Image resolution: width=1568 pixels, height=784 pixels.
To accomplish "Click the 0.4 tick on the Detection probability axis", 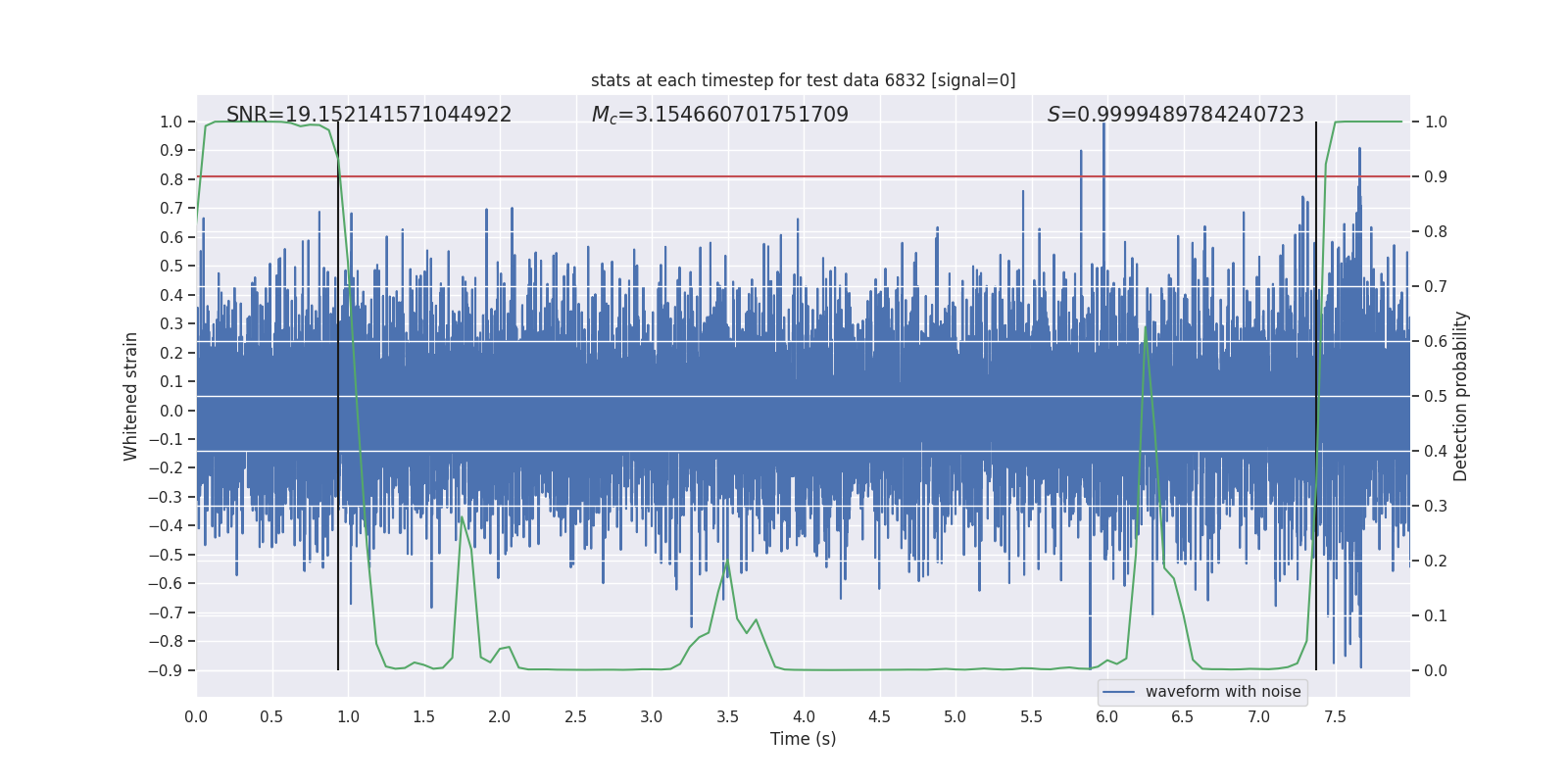I will pos(1436,452).
